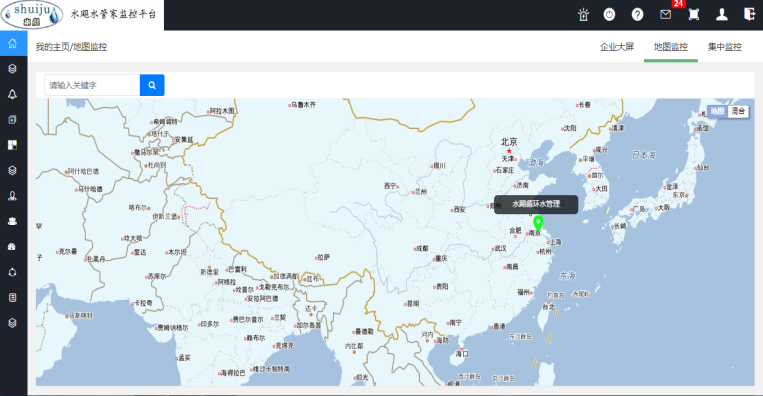Image resolution: width=763 pixels, height=396 pixels.
Task: Click the power icon in top bar
Action: click(609, 15)
